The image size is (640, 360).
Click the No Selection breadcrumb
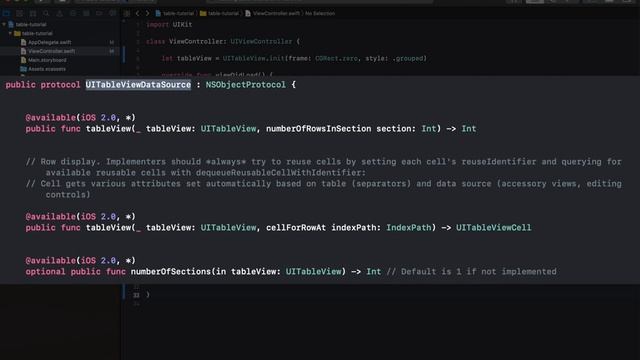tap(320, 13)
